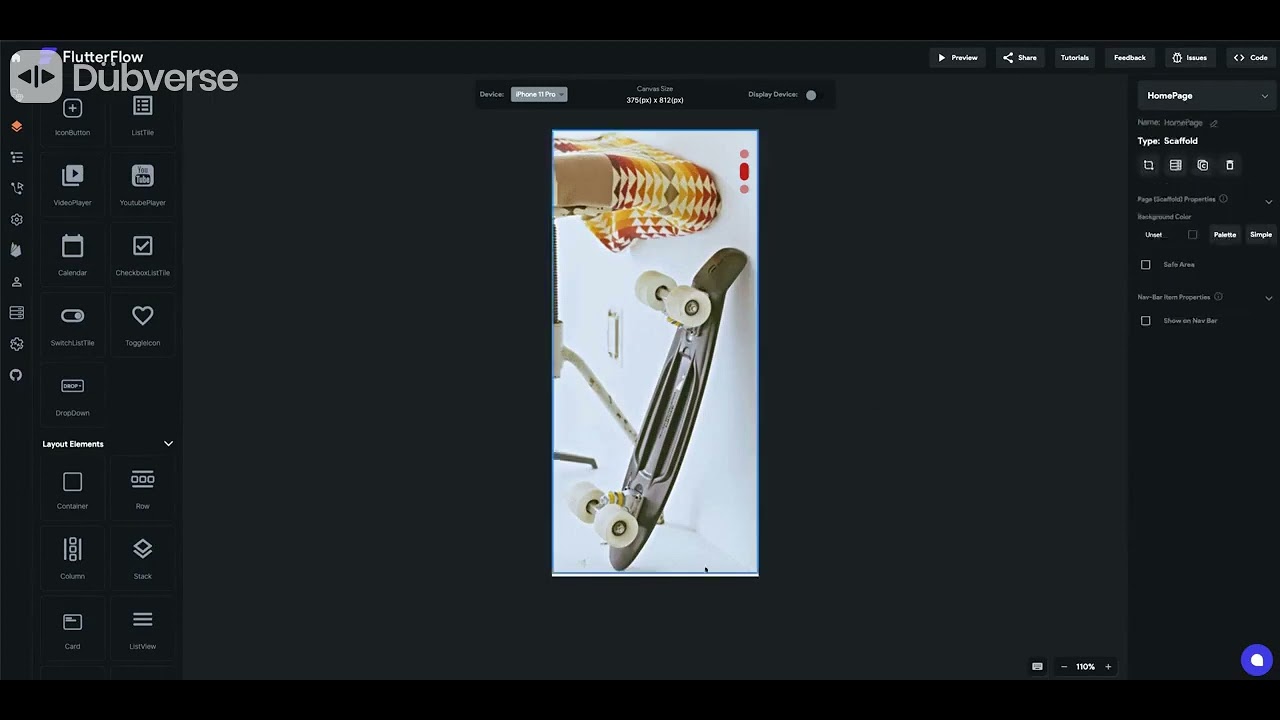The width and height of the screenshot is (1280, 720).
Task: Select the Container layout element
Action: point(72,490)
